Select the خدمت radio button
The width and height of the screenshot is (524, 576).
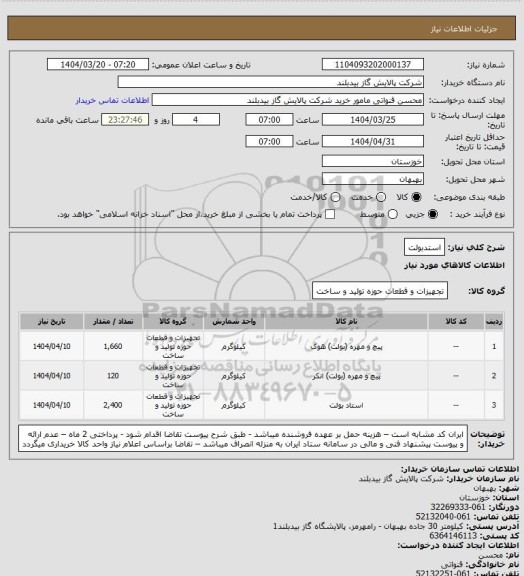381,197
